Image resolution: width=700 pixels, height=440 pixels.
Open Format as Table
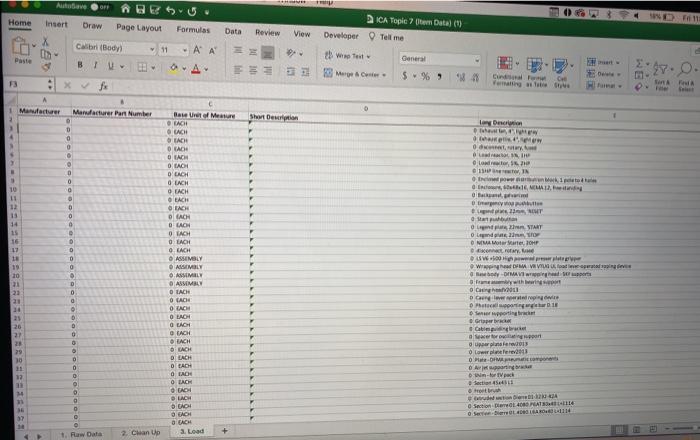(x=536, y=72)
